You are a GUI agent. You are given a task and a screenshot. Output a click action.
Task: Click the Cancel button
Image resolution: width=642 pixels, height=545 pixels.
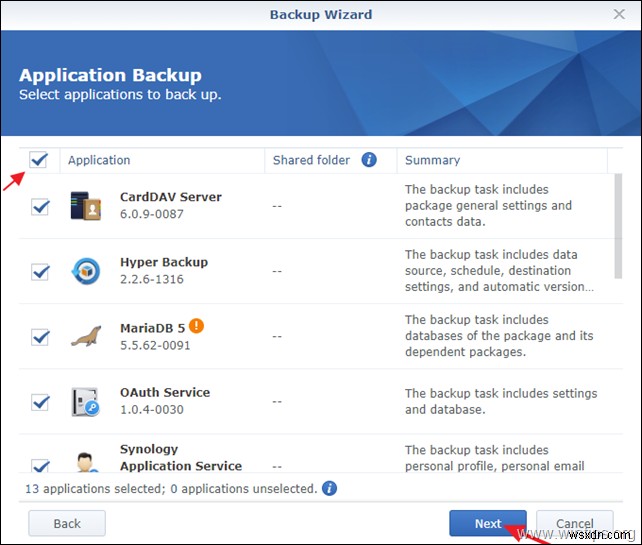(574, 523)
